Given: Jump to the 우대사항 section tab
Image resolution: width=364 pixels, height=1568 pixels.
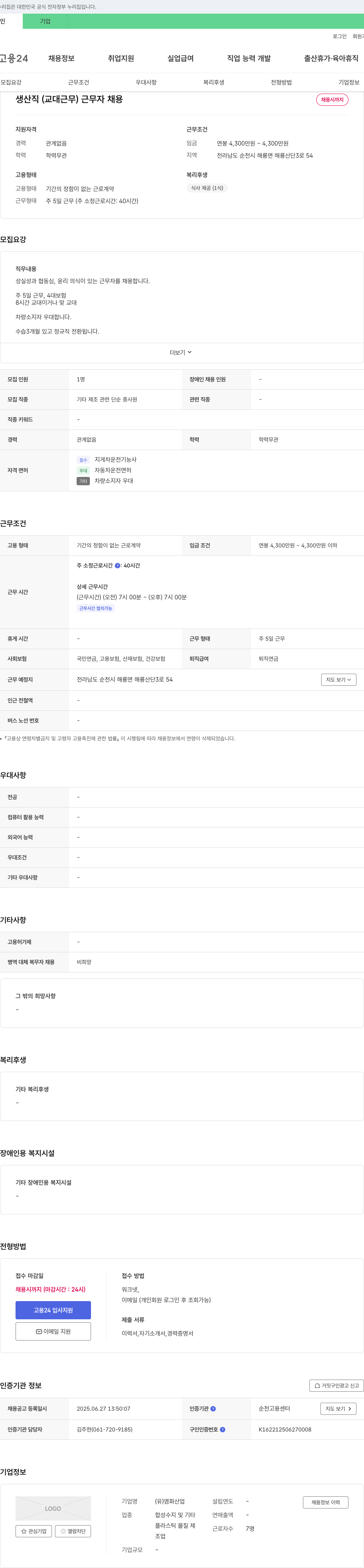Looking at the screenshot, I should click(146, 82).
